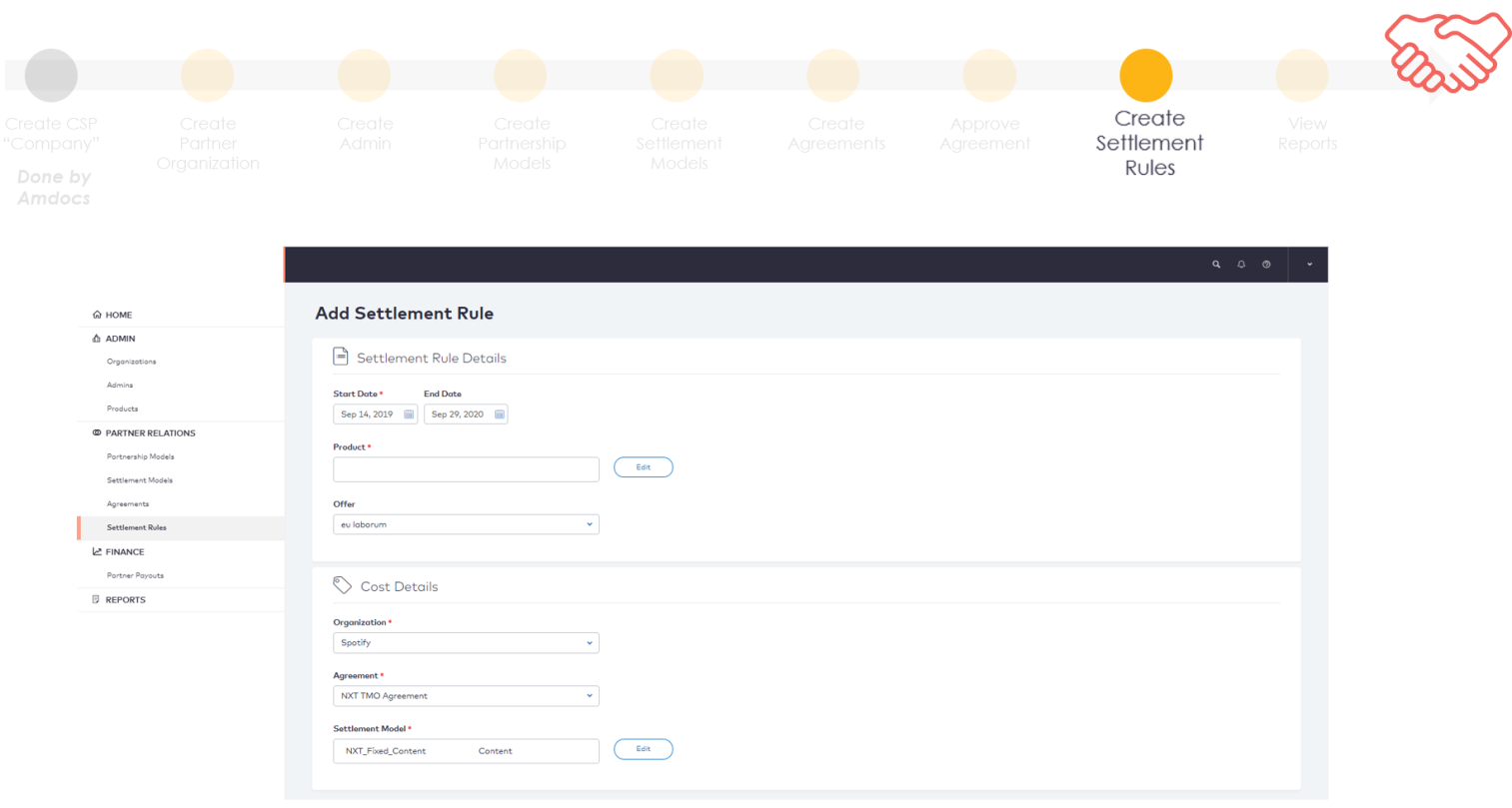Click the PARTNER RELATIONS header text
The image size is (1512, 808).
tap(151, 433)
